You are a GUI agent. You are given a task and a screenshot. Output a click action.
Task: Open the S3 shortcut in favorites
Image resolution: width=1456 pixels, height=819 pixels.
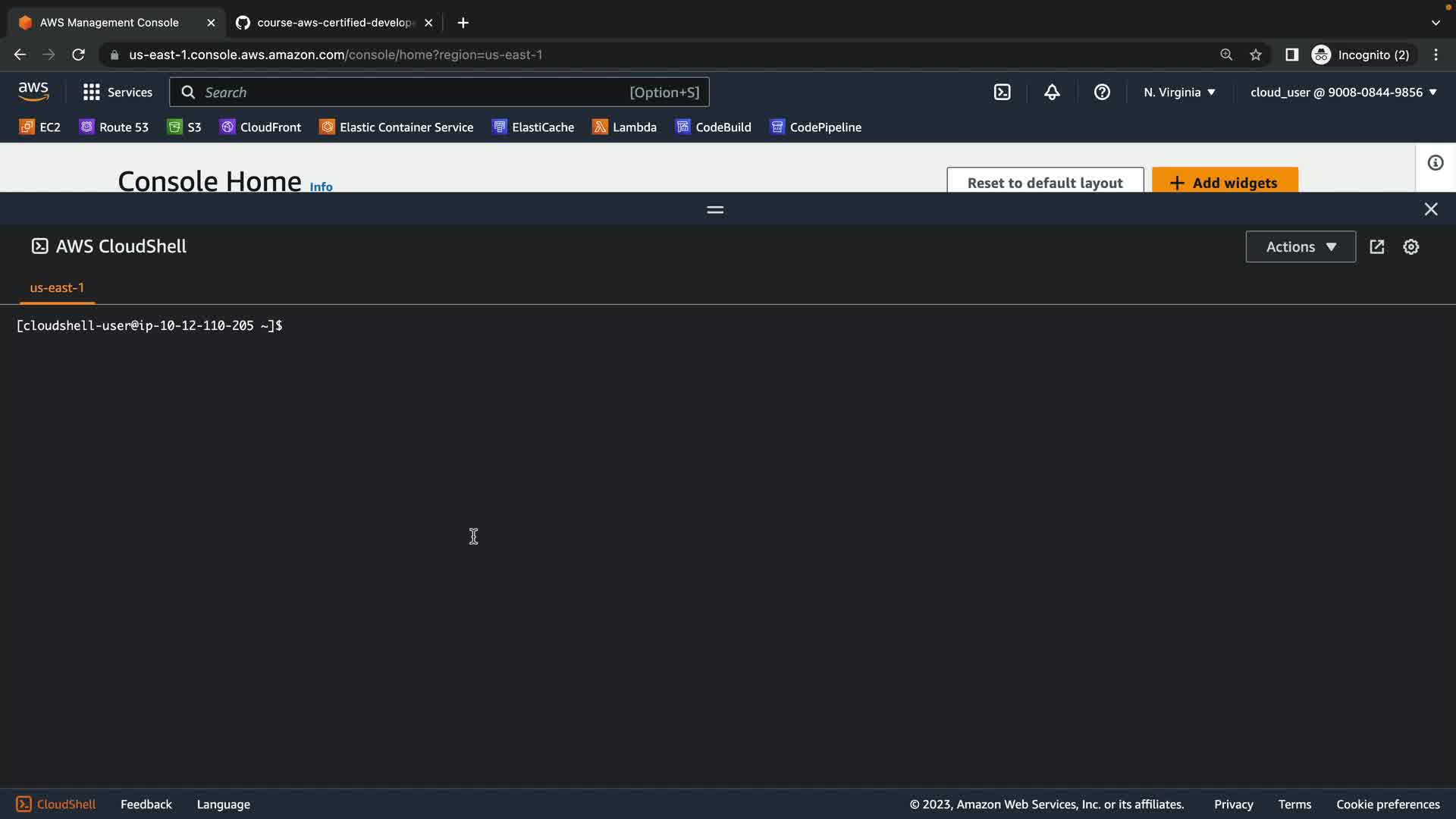tap(184, 127)
